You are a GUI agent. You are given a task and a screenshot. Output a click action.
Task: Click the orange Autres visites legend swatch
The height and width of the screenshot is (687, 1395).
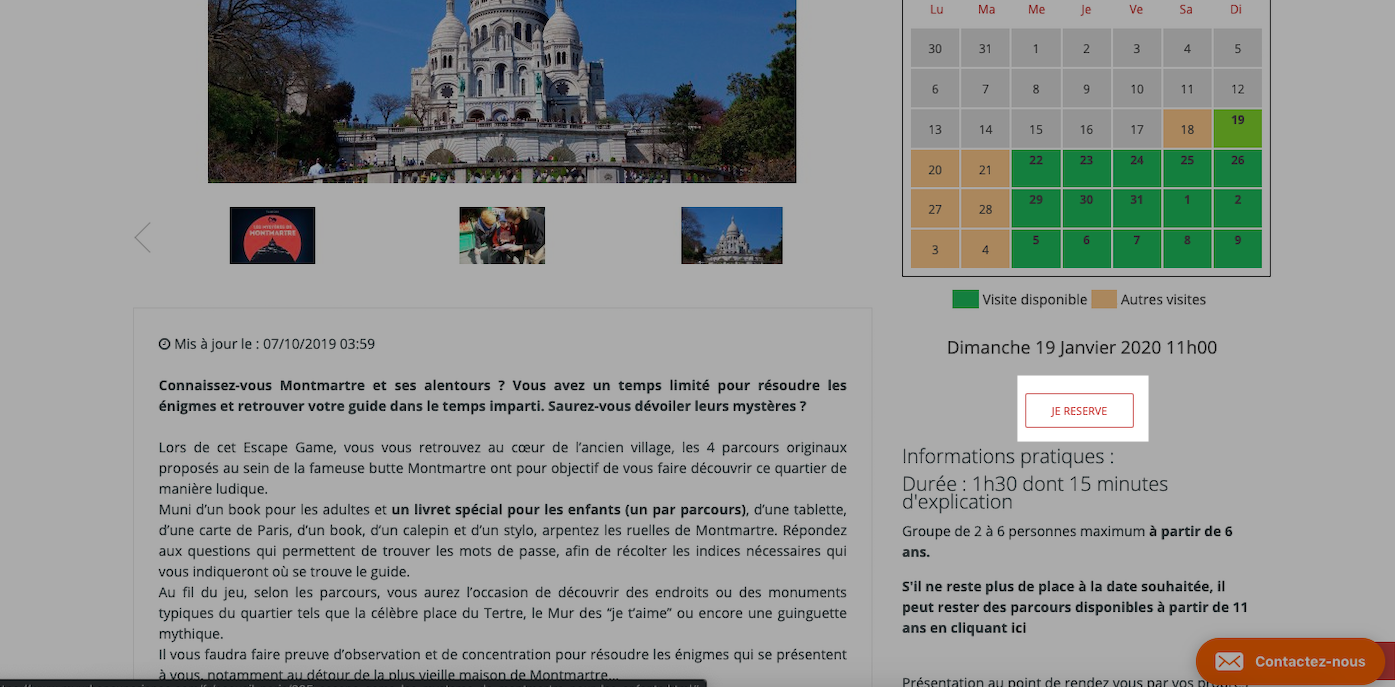(1104, 299)
